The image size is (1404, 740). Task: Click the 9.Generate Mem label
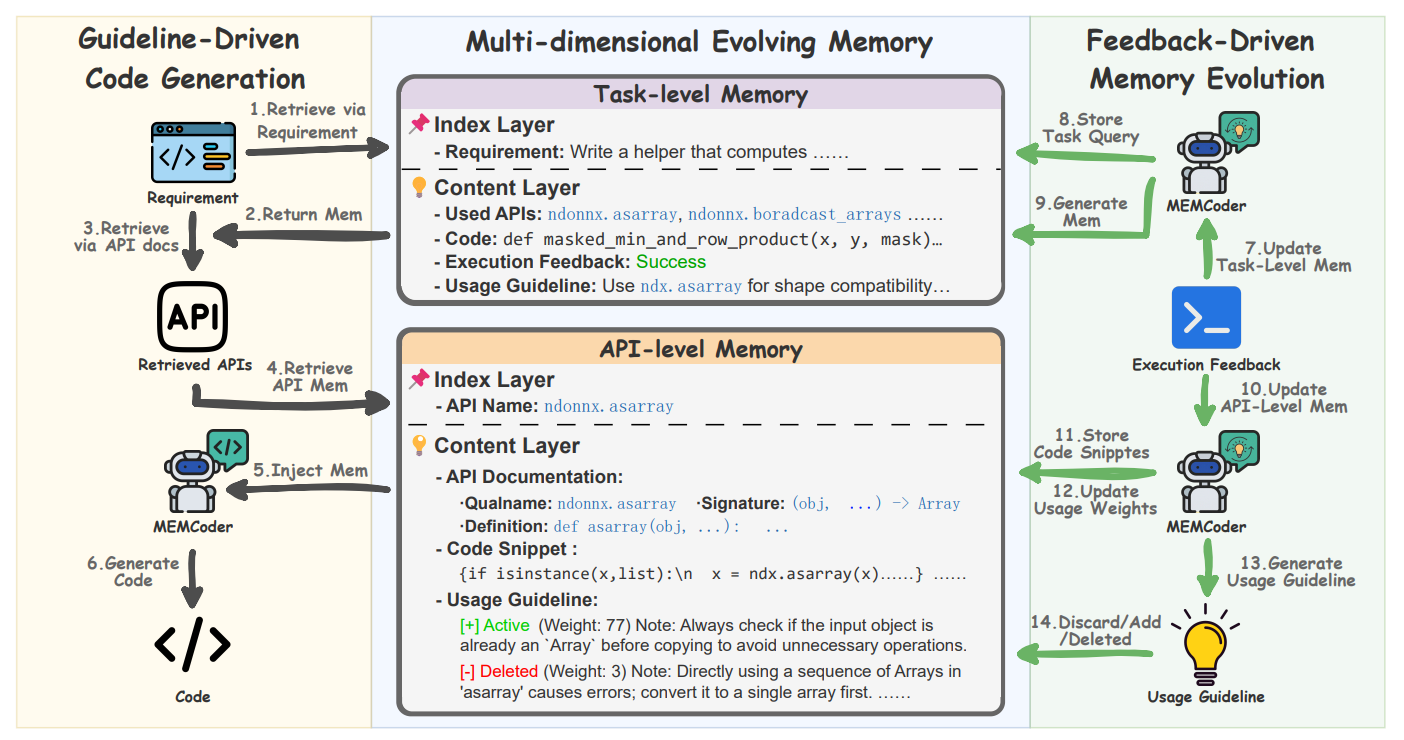pyautogui.click(x=1081, y=211)
